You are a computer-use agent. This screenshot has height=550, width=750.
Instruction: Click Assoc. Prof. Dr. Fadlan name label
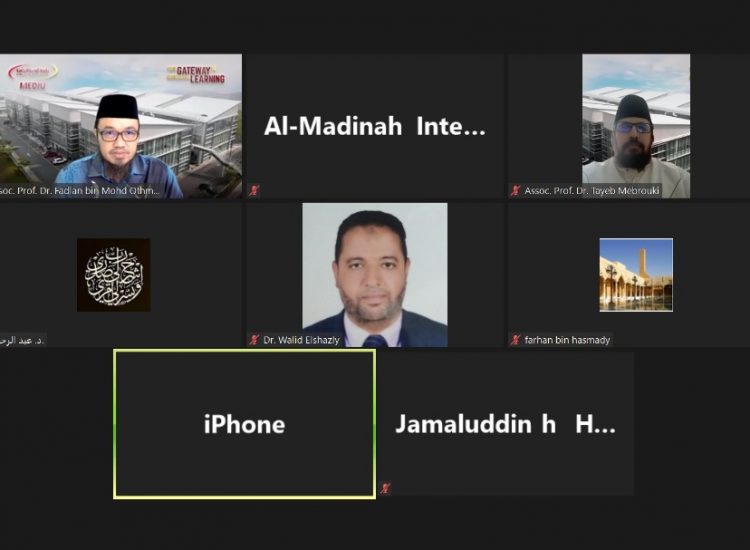point(79,190)
